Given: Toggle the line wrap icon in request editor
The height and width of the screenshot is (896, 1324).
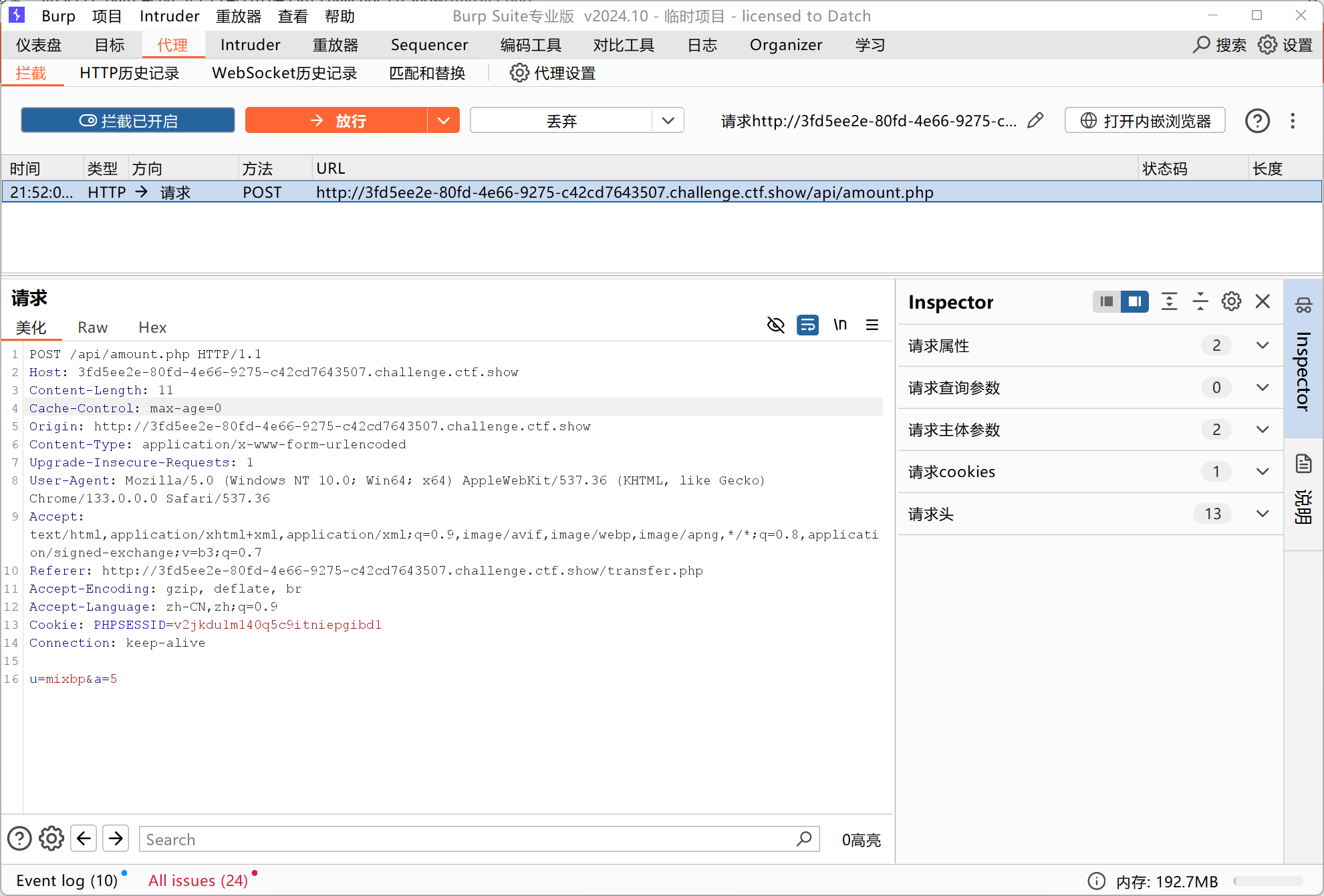Looking at the screenshot, I should pos(807,325).
